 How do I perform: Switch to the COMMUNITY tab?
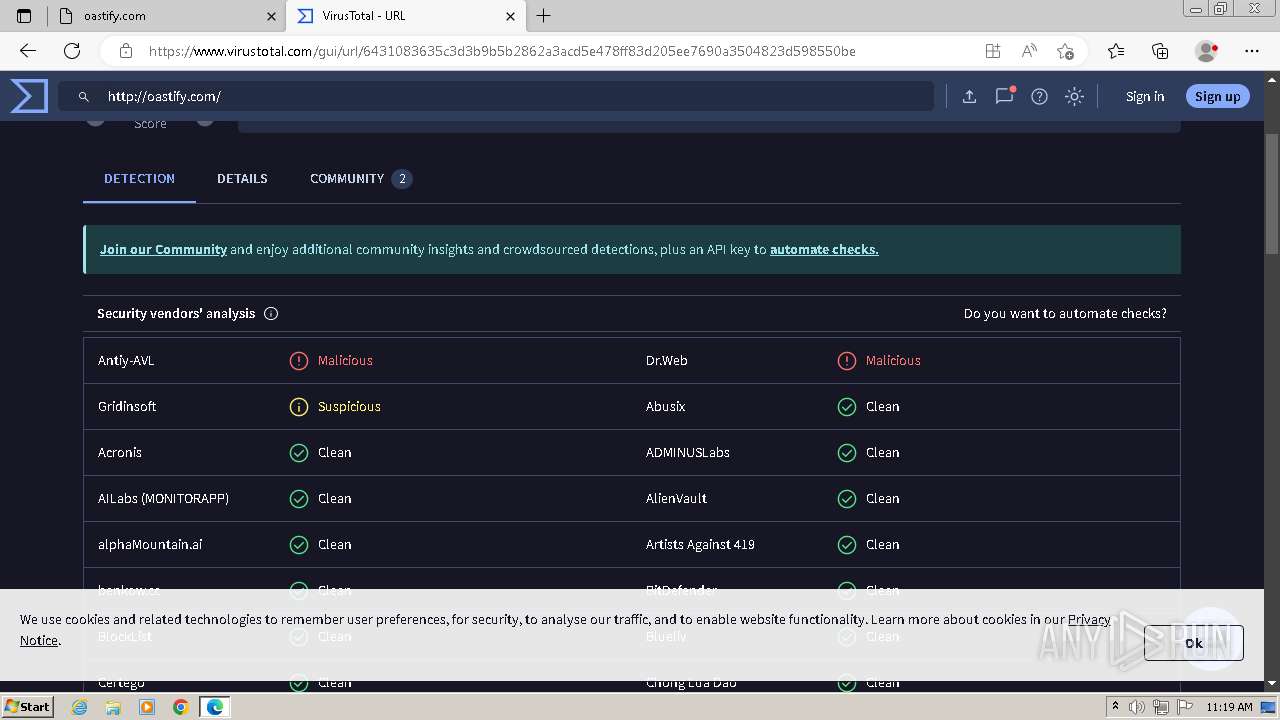pos(360,178)
